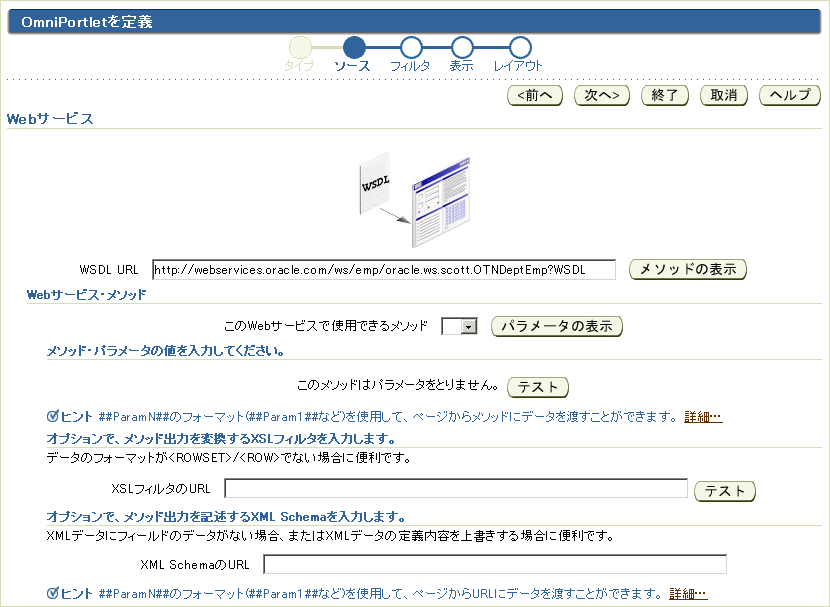Click the 終了 button

664,95
